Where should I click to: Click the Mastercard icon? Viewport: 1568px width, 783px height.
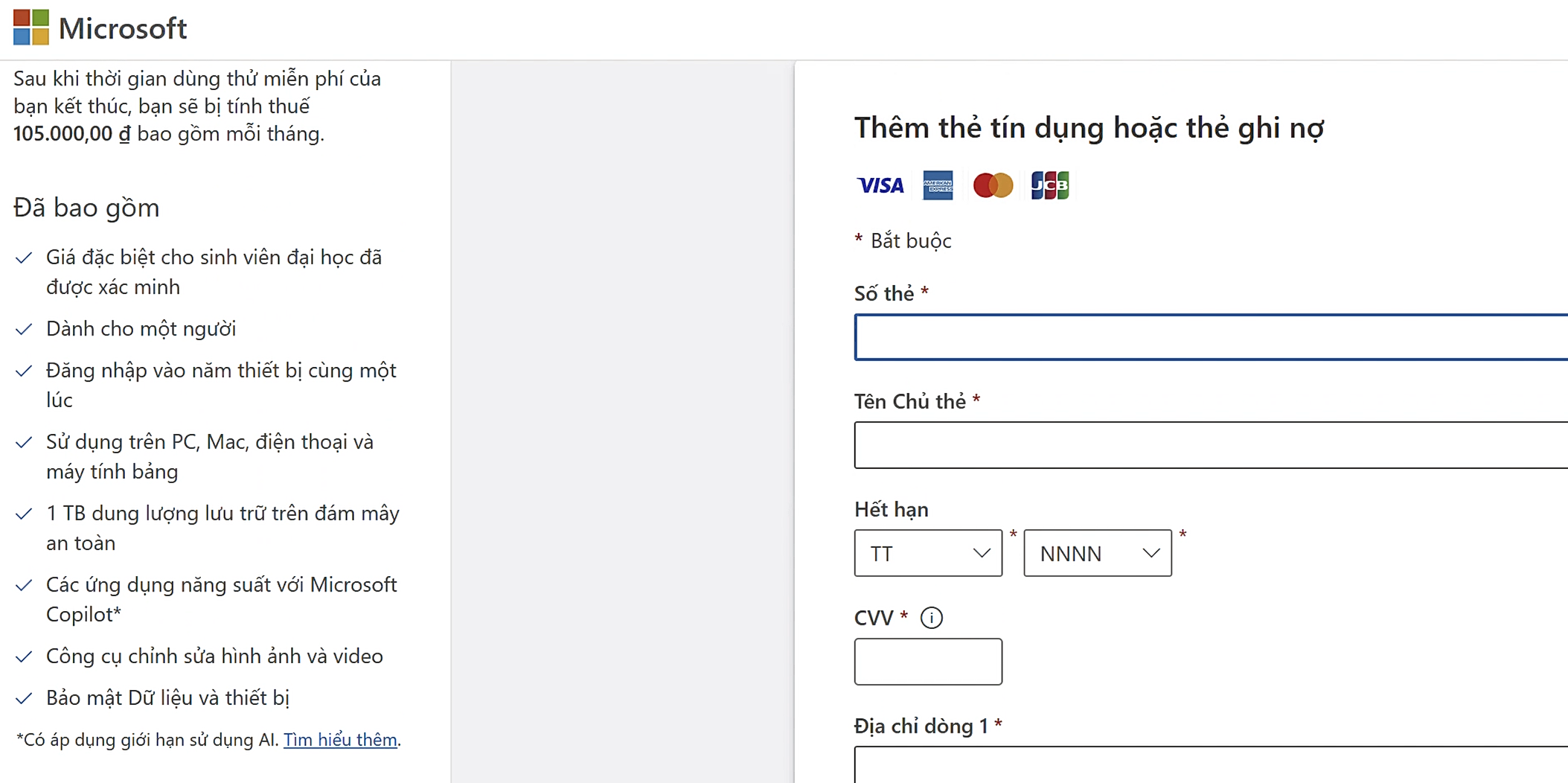[x=993, y=185]
